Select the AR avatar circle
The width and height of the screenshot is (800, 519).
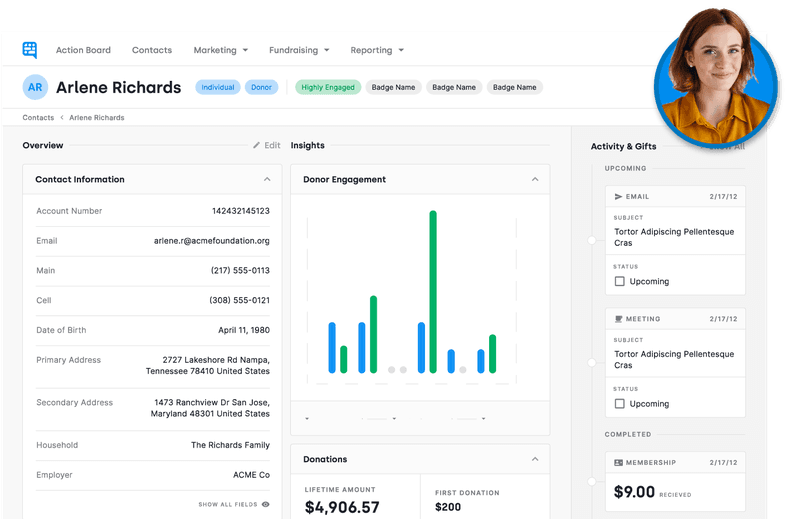[x=35, y=87]
